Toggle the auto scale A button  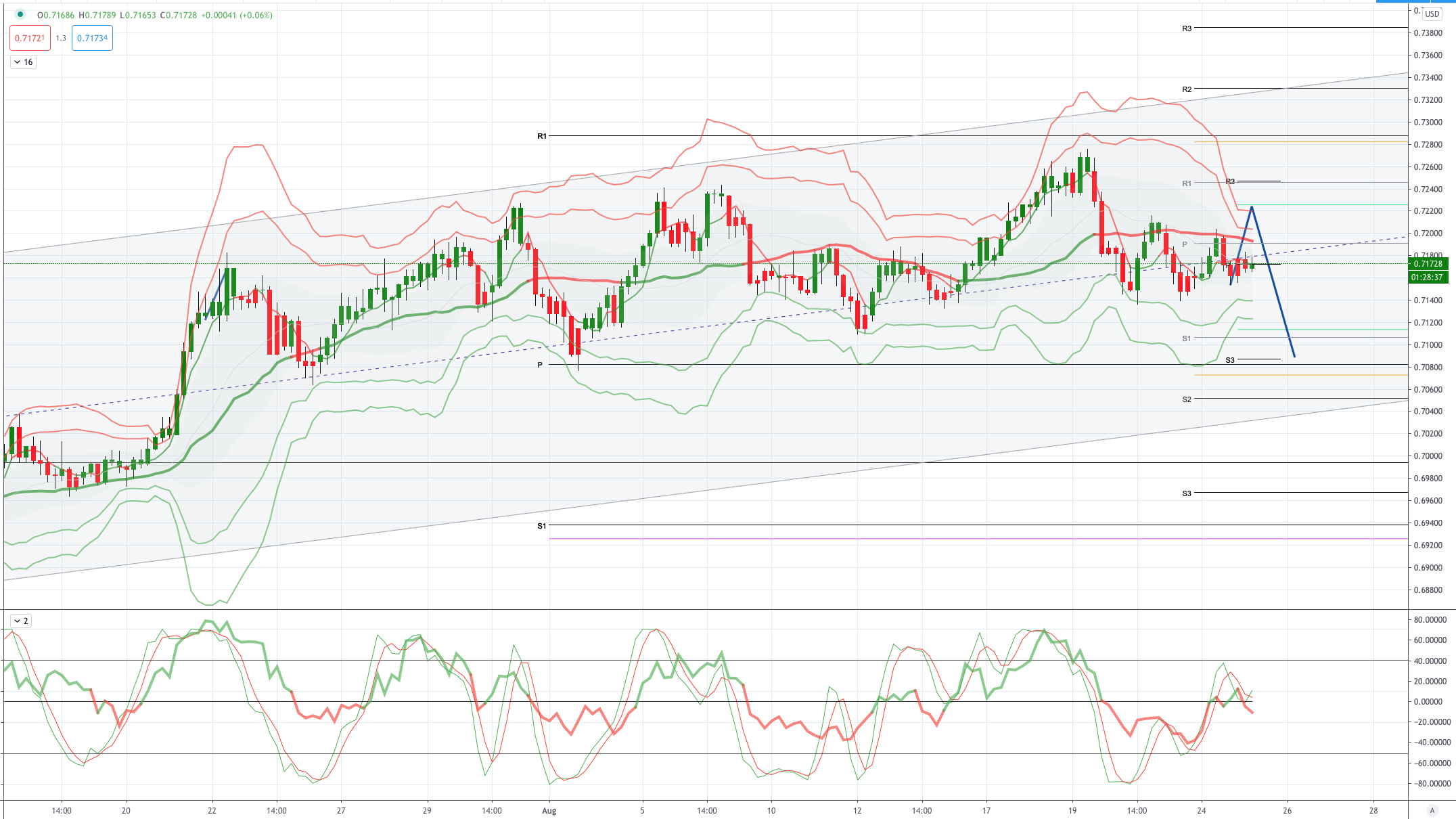pyautogui.click(x=1432, y=810)
